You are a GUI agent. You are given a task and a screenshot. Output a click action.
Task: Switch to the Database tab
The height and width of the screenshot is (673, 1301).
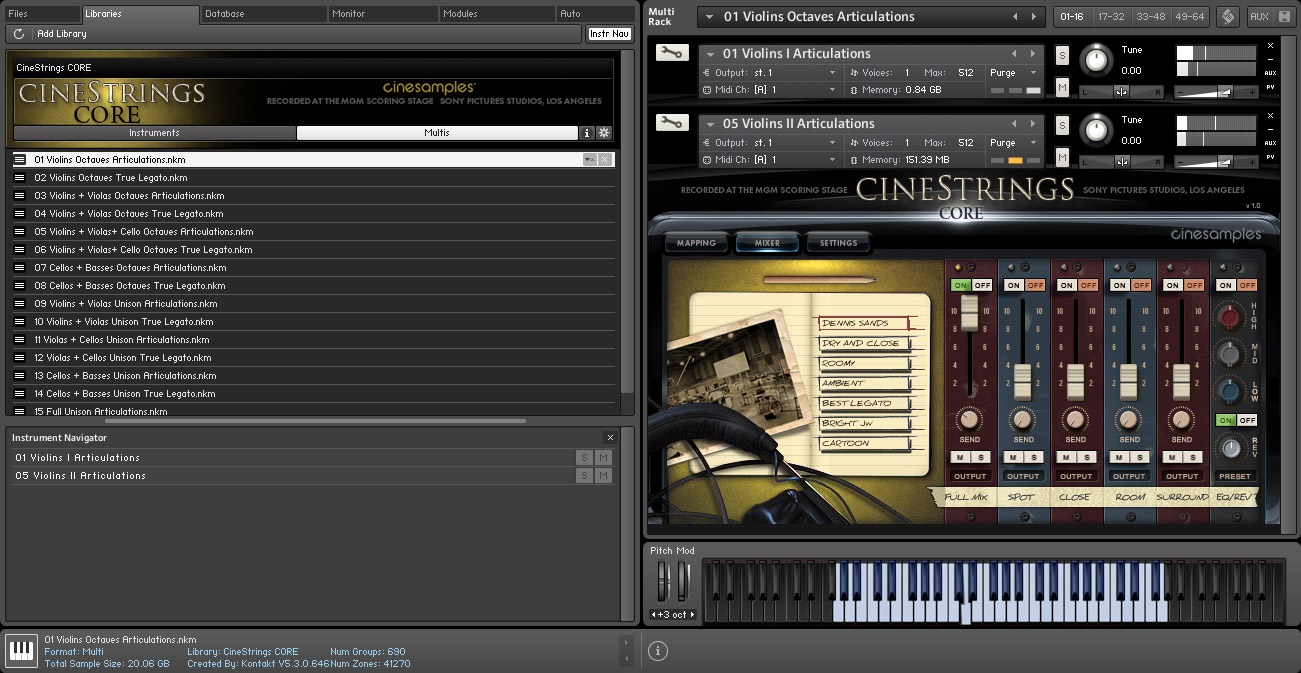pos(264,14)
